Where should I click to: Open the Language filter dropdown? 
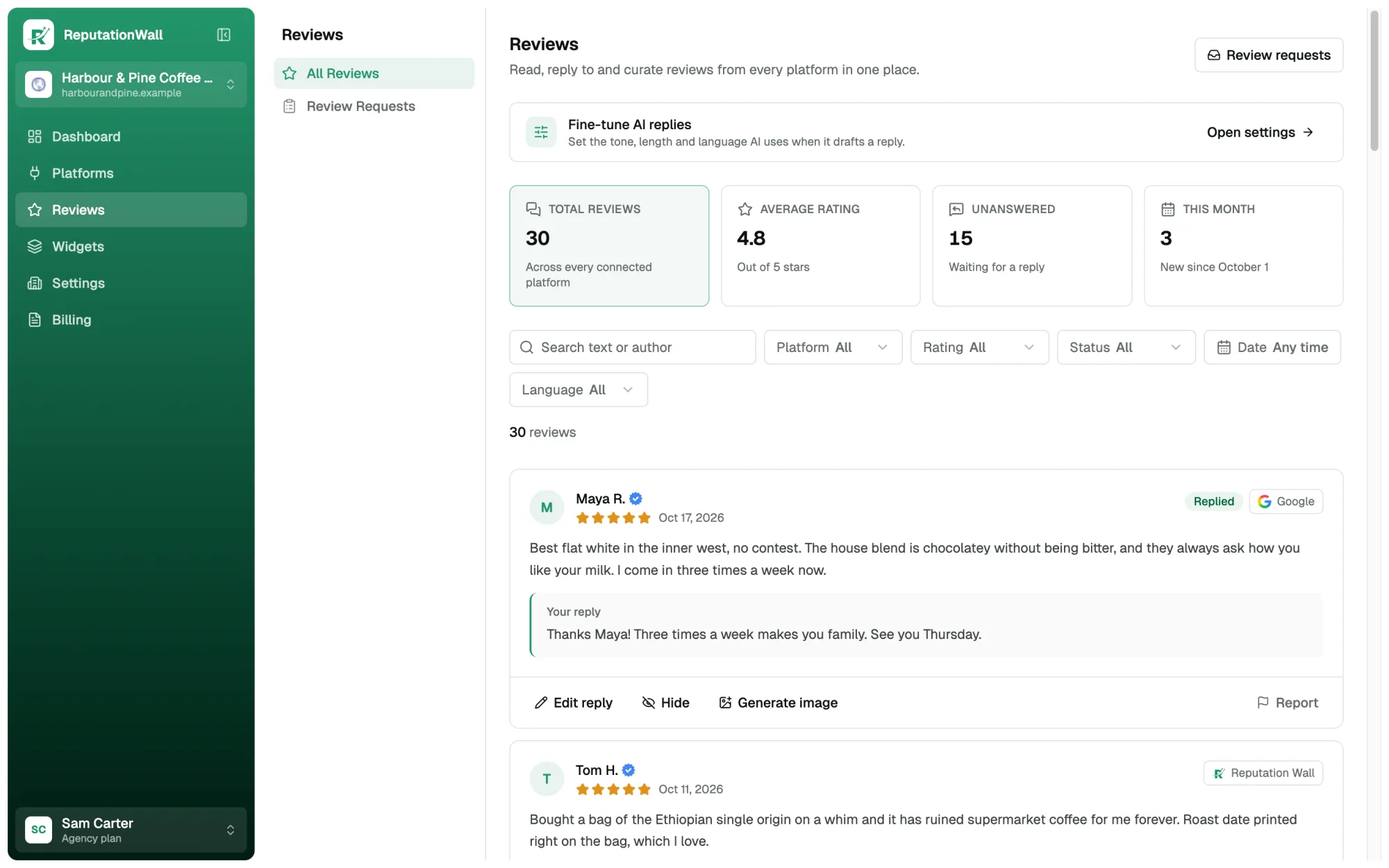[579, 390]
